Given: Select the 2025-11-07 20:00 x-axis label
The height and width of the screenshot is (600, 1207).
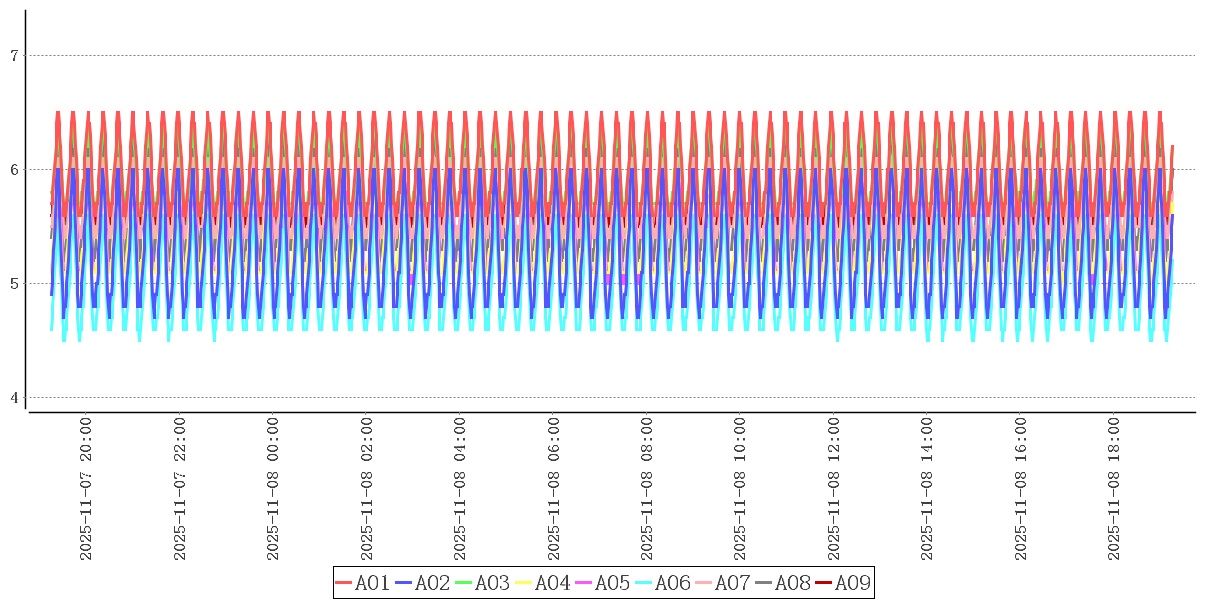Looking at the screenshot, I should pos(86,490).
